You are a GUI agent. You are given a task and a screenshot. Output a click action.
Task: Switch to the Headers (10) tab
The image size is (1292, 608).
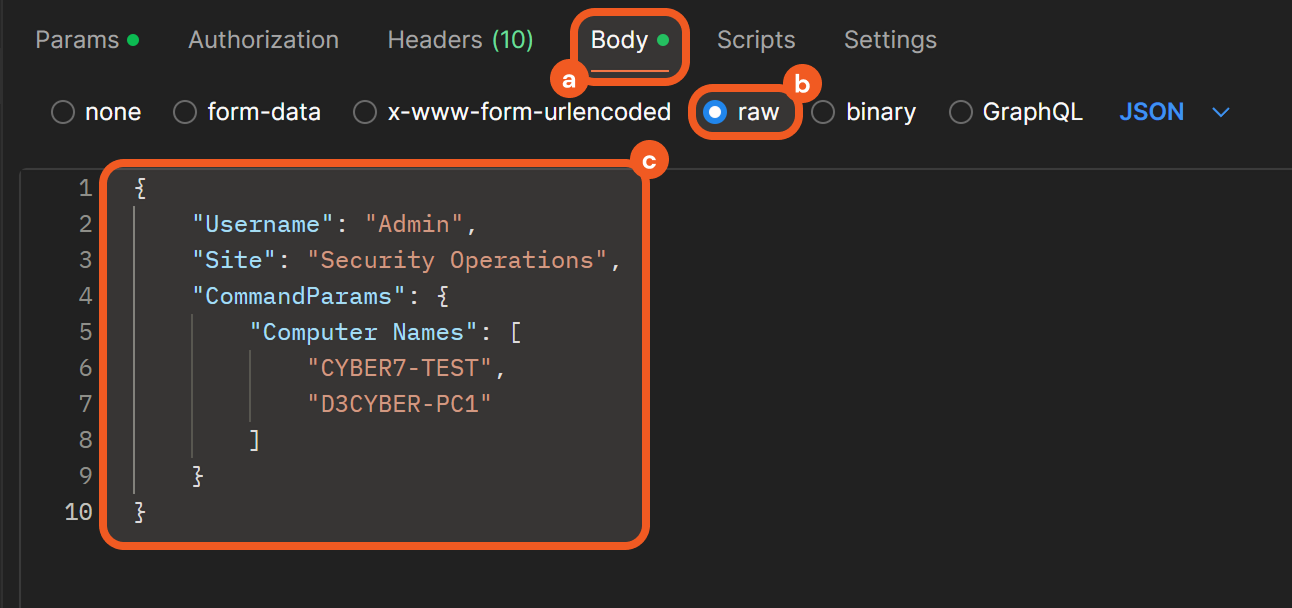(460, 40)
